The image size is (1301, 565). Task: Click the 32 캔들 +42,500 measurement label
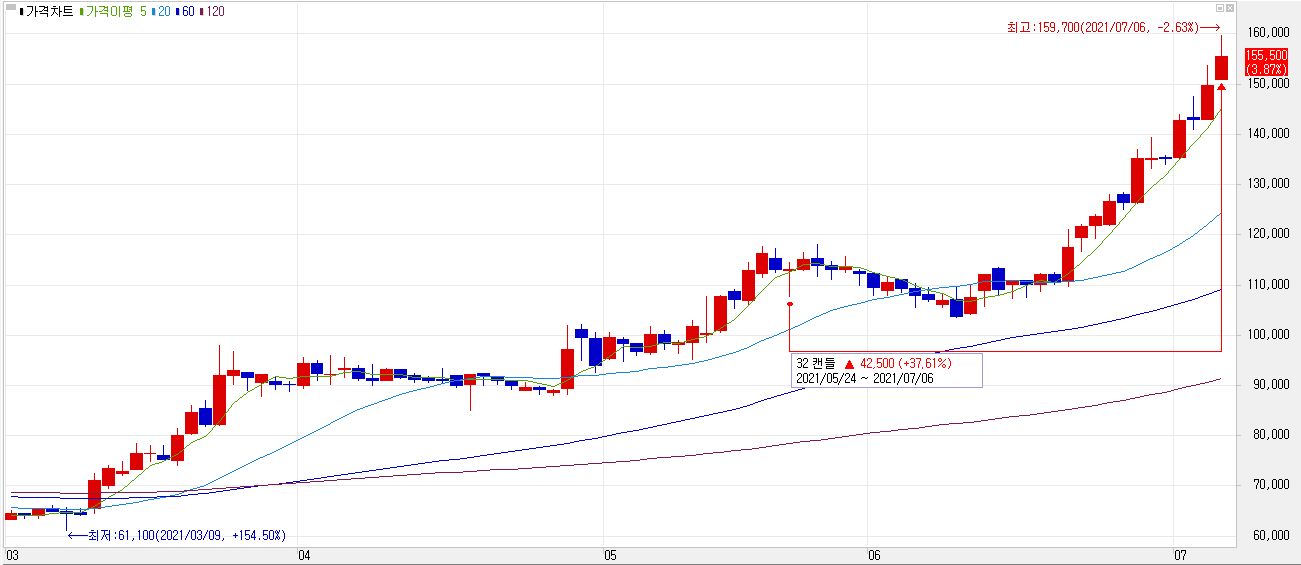874,363
